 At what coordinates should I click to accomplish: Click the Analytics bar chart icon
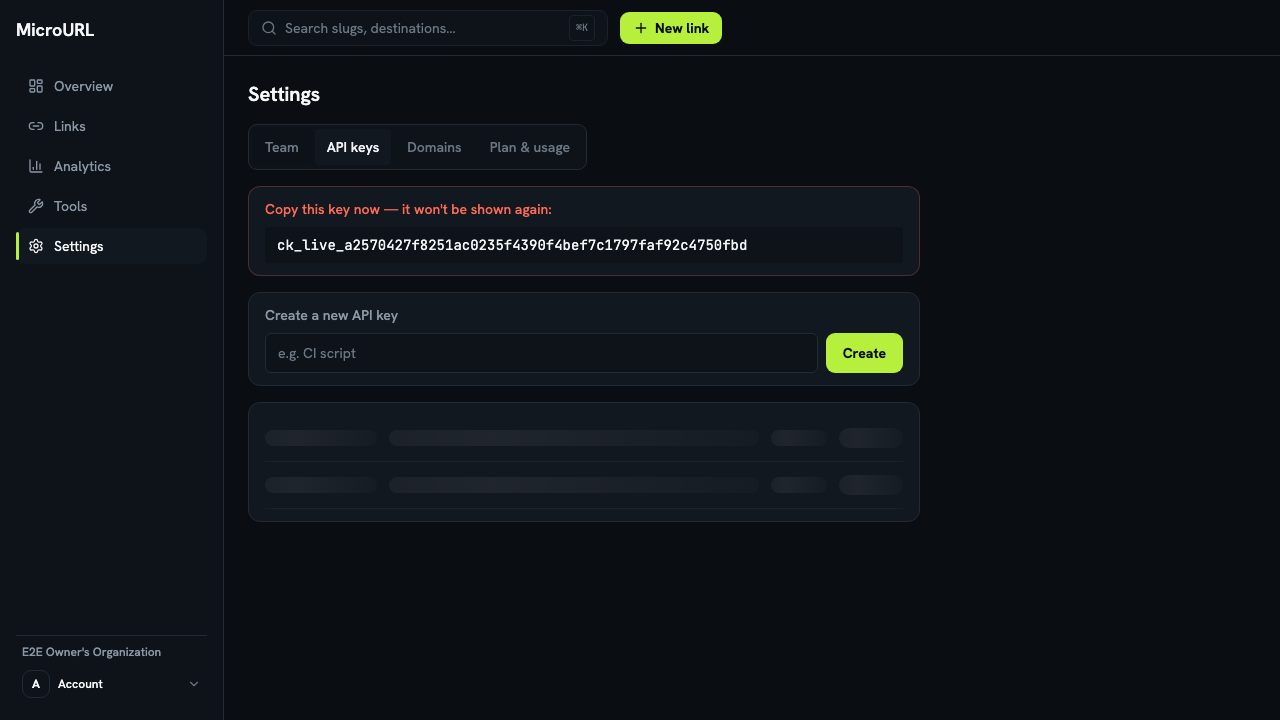pyautogui.click(x=36, y=166)
